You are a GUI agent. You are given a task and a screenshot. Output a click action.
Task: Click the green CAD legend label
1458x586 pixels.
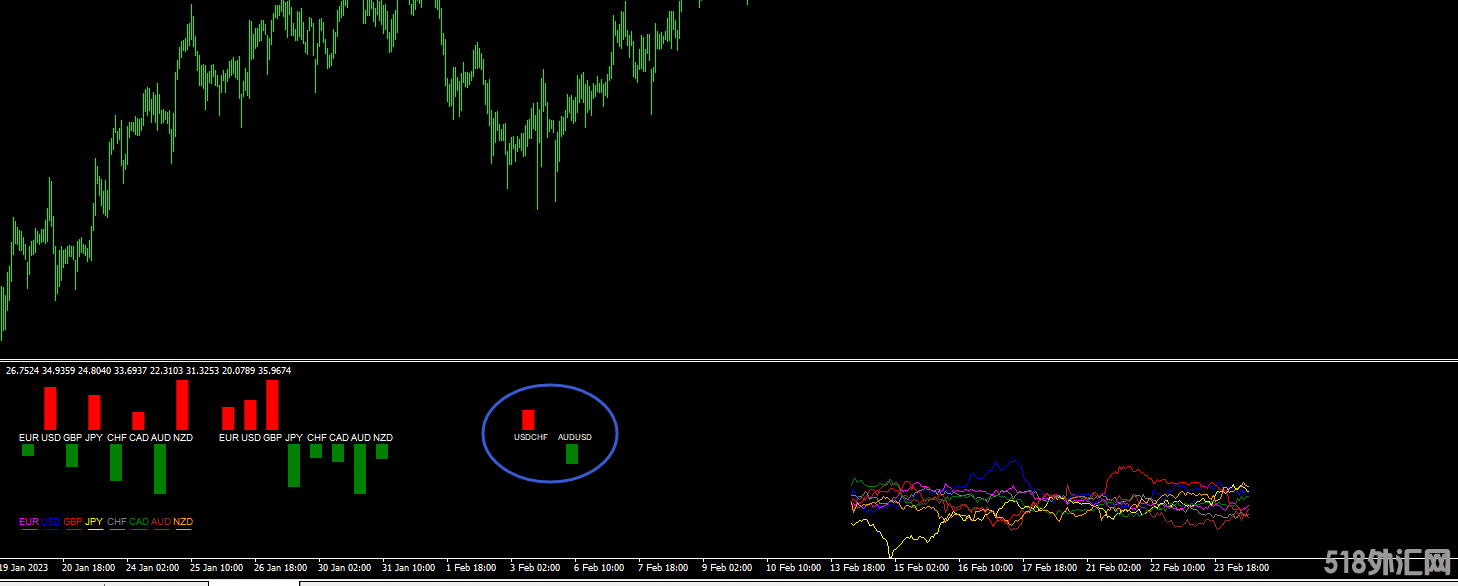(x=139, y=522)
